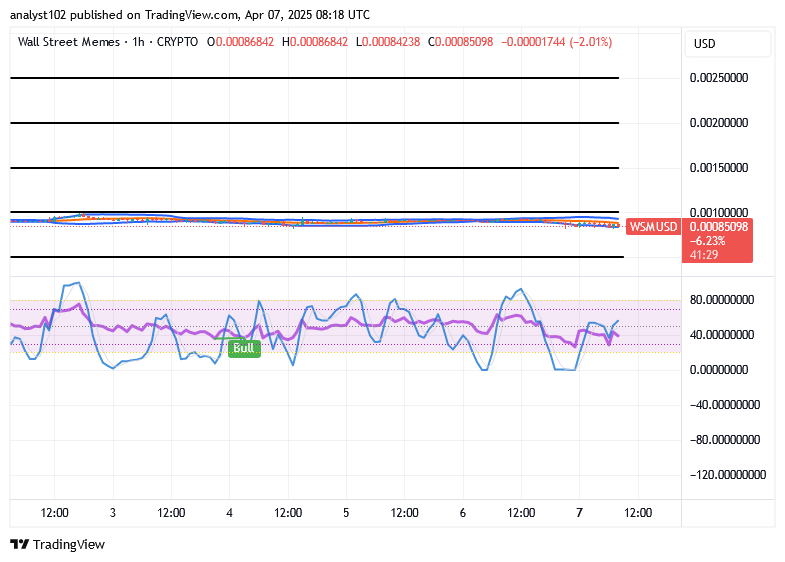Click the date label 4 on time axis
785x562 pixels.
[229, 513]
